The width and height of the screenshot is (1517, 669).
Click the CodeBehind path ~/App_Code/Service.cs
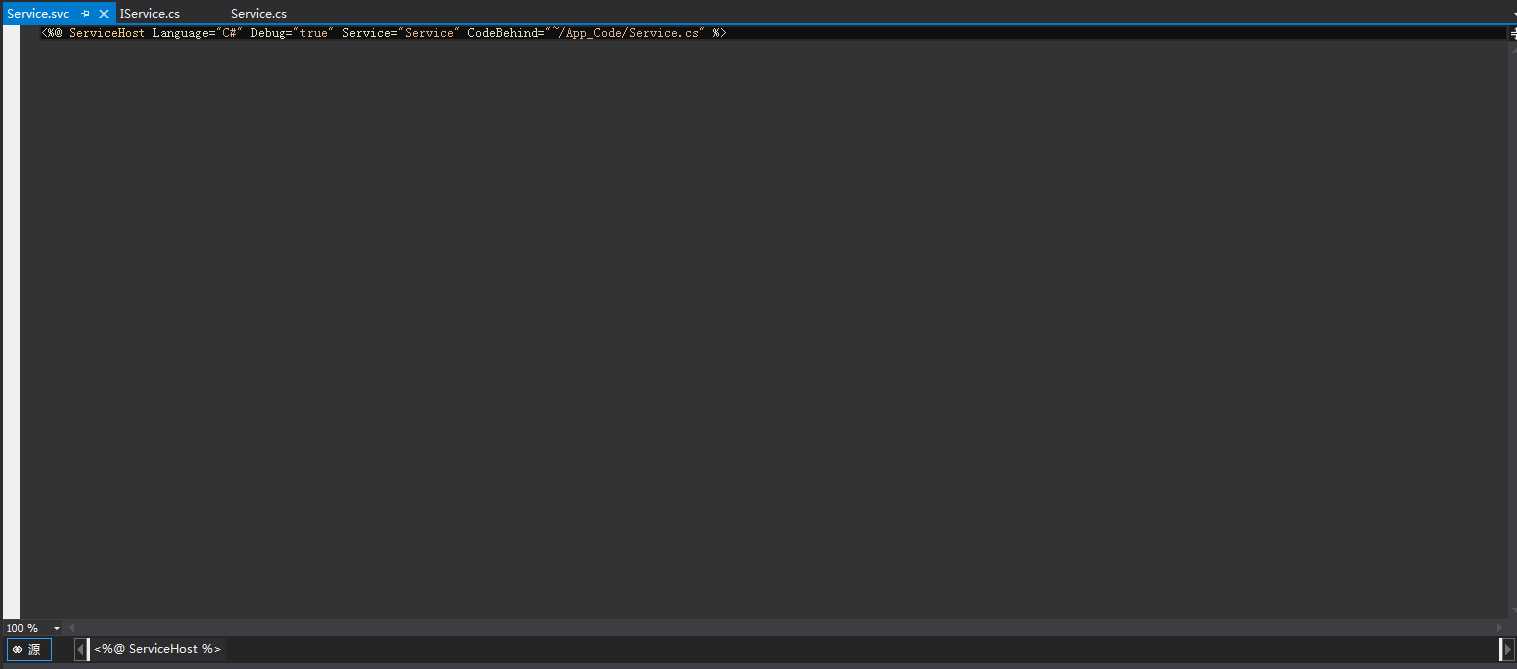pyautogui.click(x=627, y=33)
